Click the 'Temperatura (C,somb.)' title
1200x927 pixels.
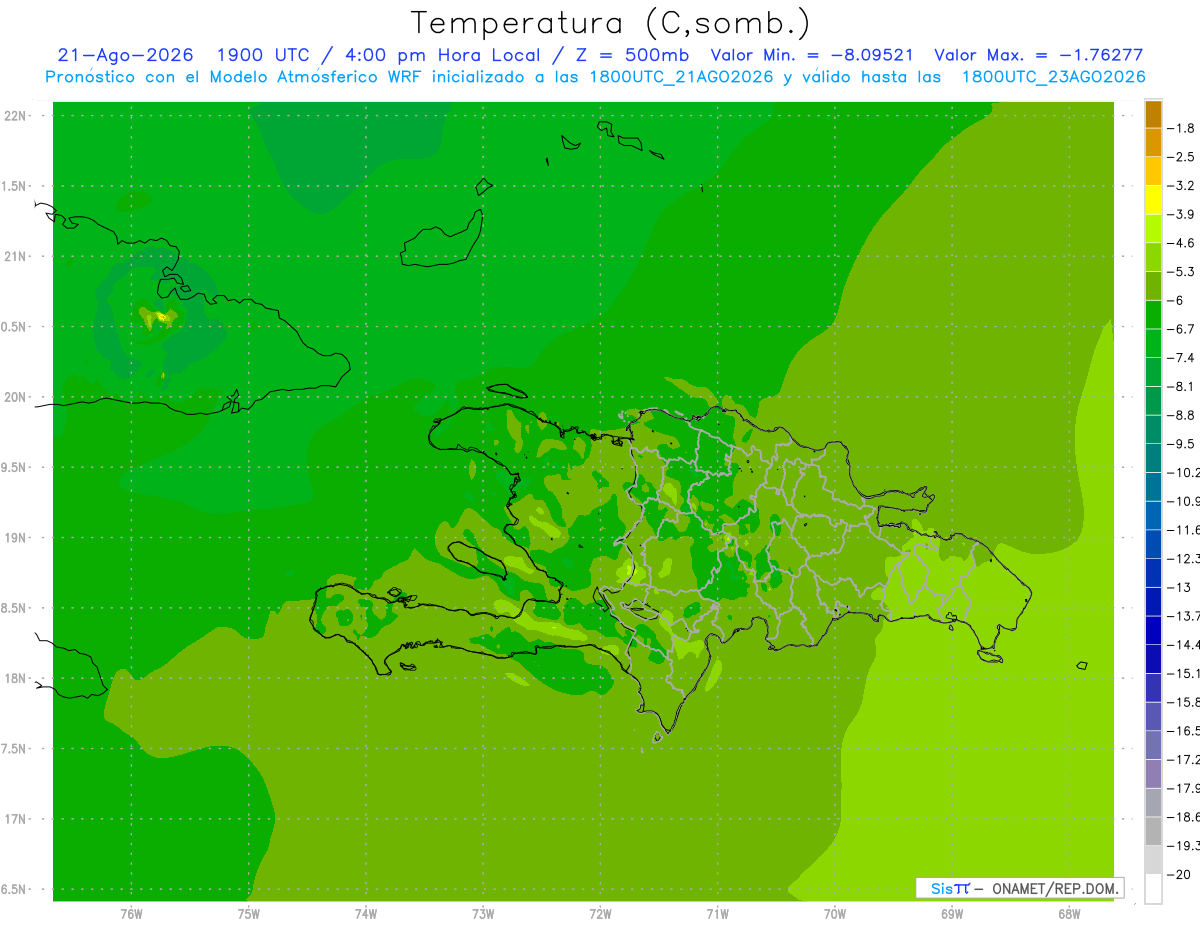tap(610, 23)
